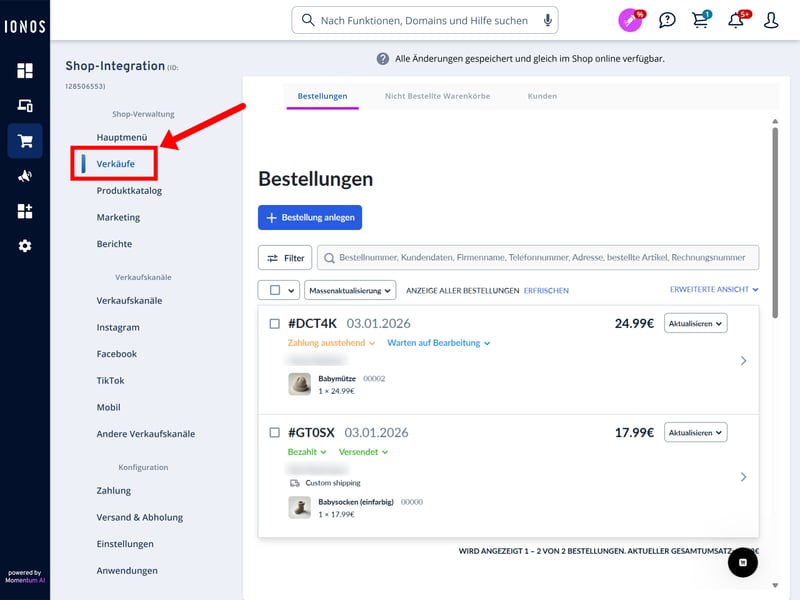Open the user account profile icon

[x=771, y=20]
